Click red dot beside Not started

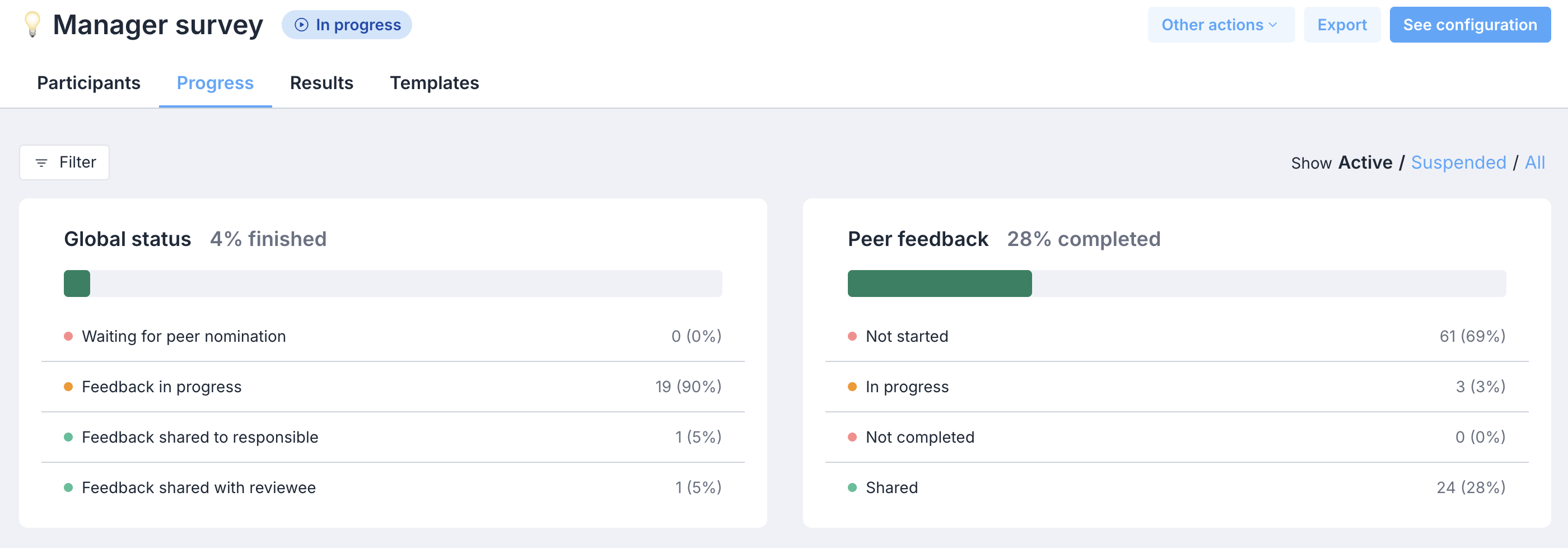point(852,336)
